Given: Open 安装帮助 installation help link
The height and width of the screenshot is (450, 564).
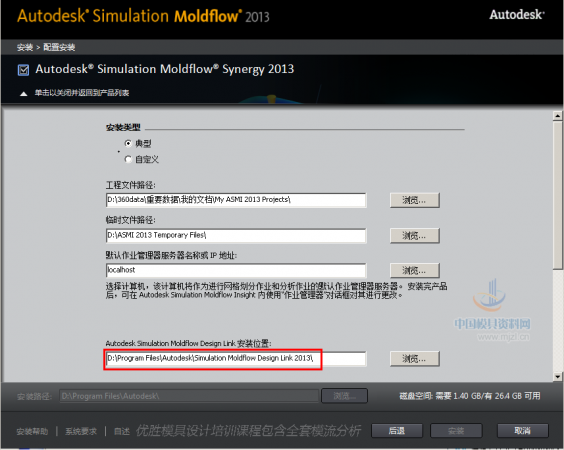Looking at the screenshot, I should pos(32,431).
